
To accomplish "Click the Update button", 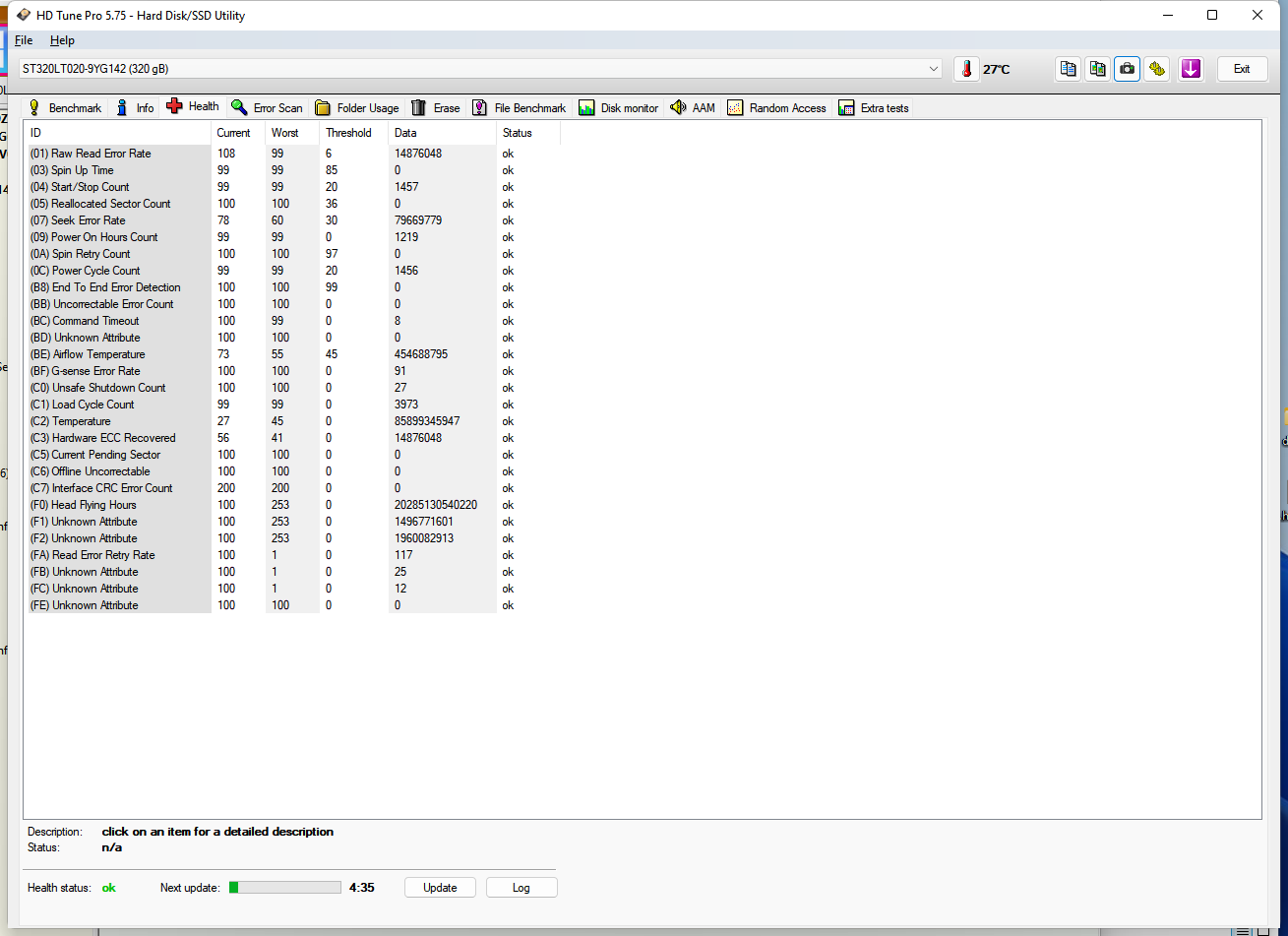I will coord(440,888).
